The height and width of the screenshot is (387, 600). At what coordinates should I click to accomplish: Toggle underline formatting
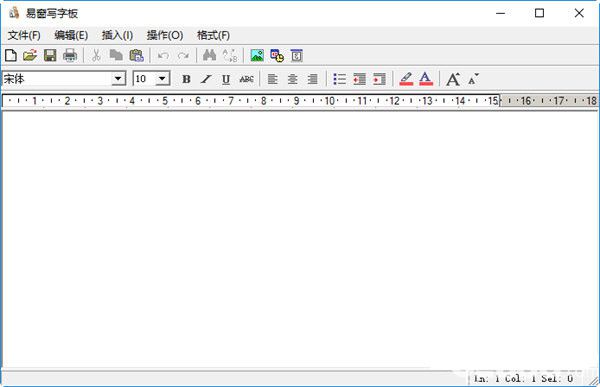pos(226,79)
